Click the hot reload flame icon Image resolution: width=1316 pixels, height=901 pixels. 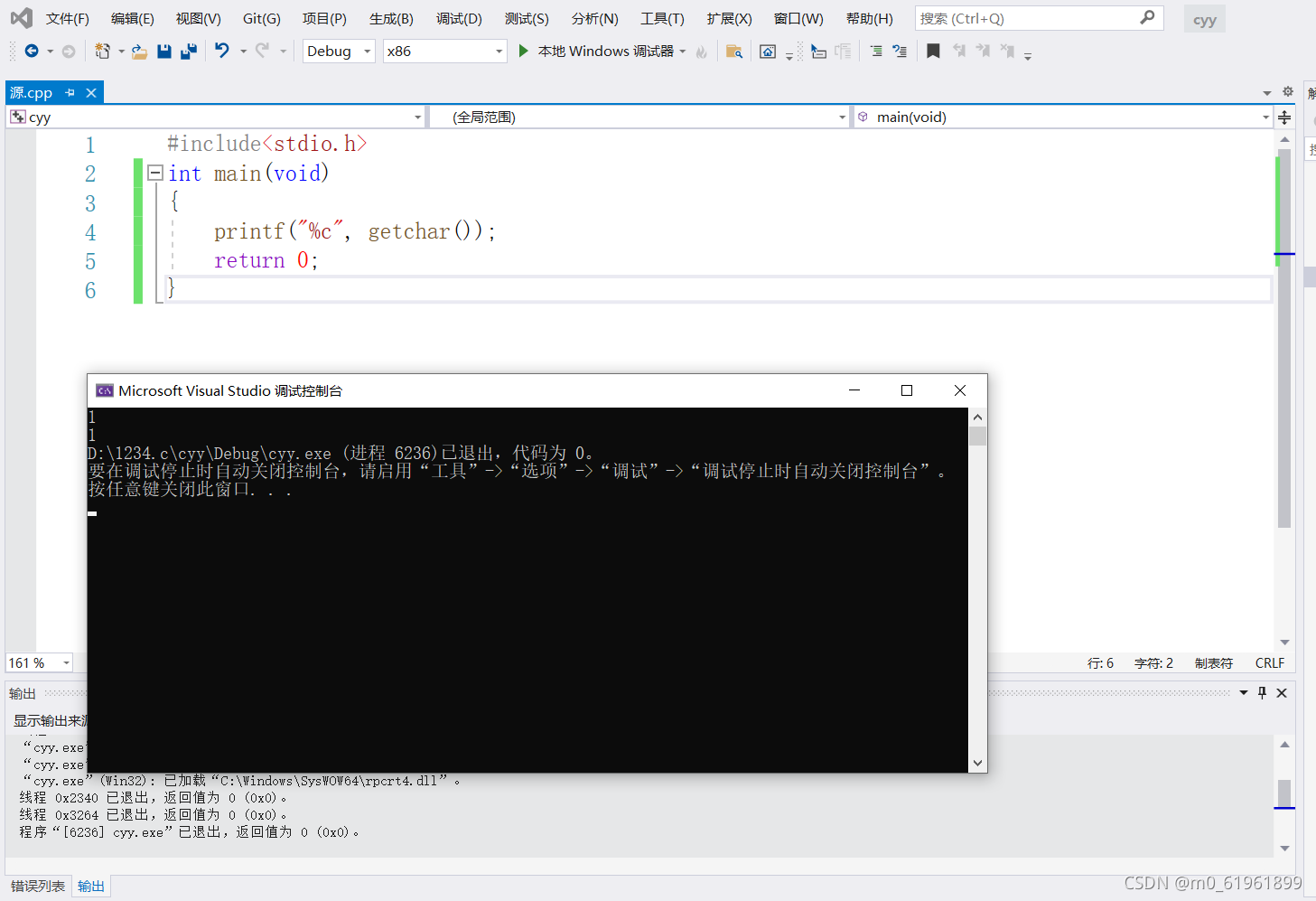coord(701,52)
